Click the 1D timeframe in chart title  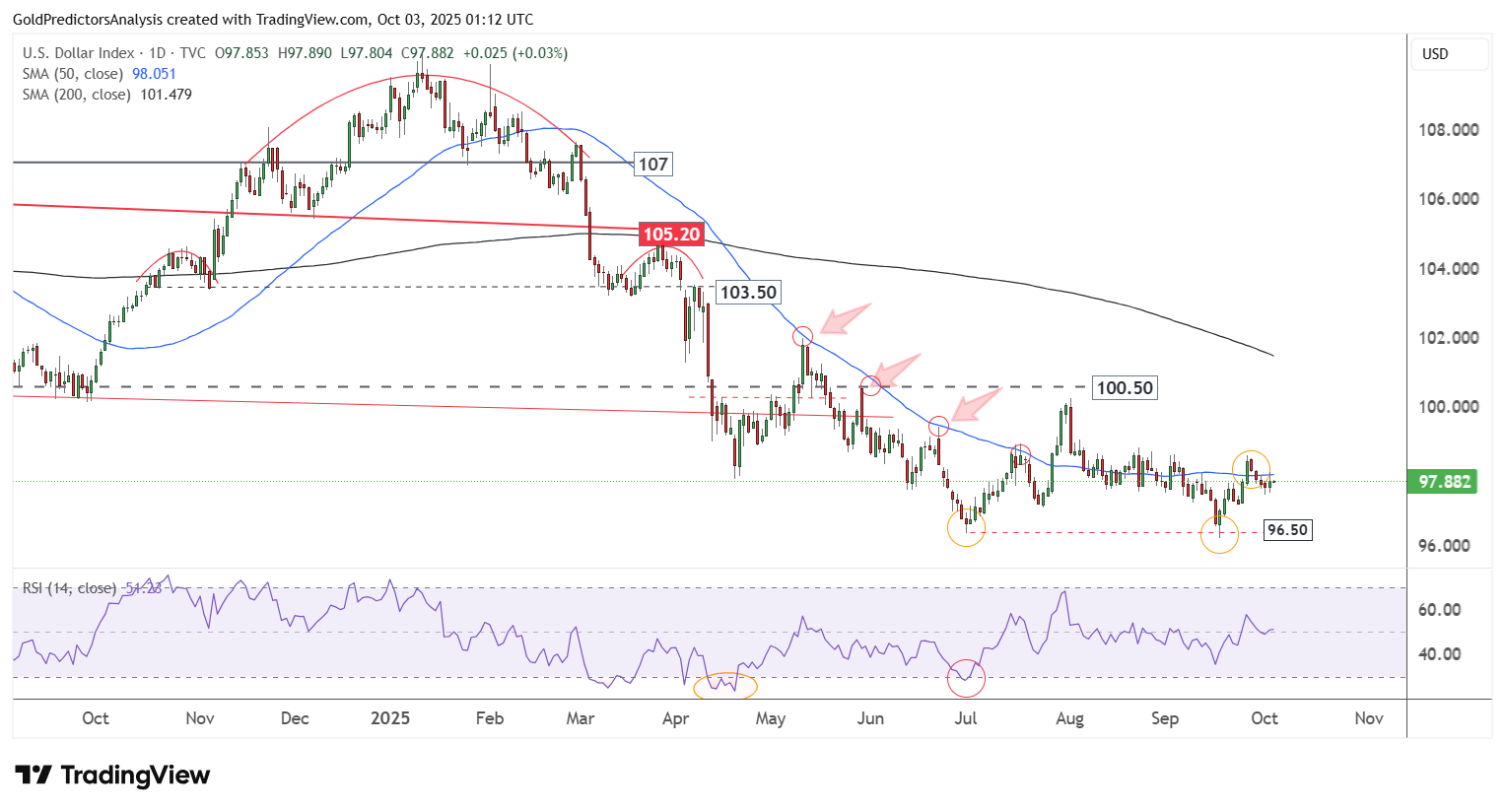pyautogui.click(x=158, y=53)
